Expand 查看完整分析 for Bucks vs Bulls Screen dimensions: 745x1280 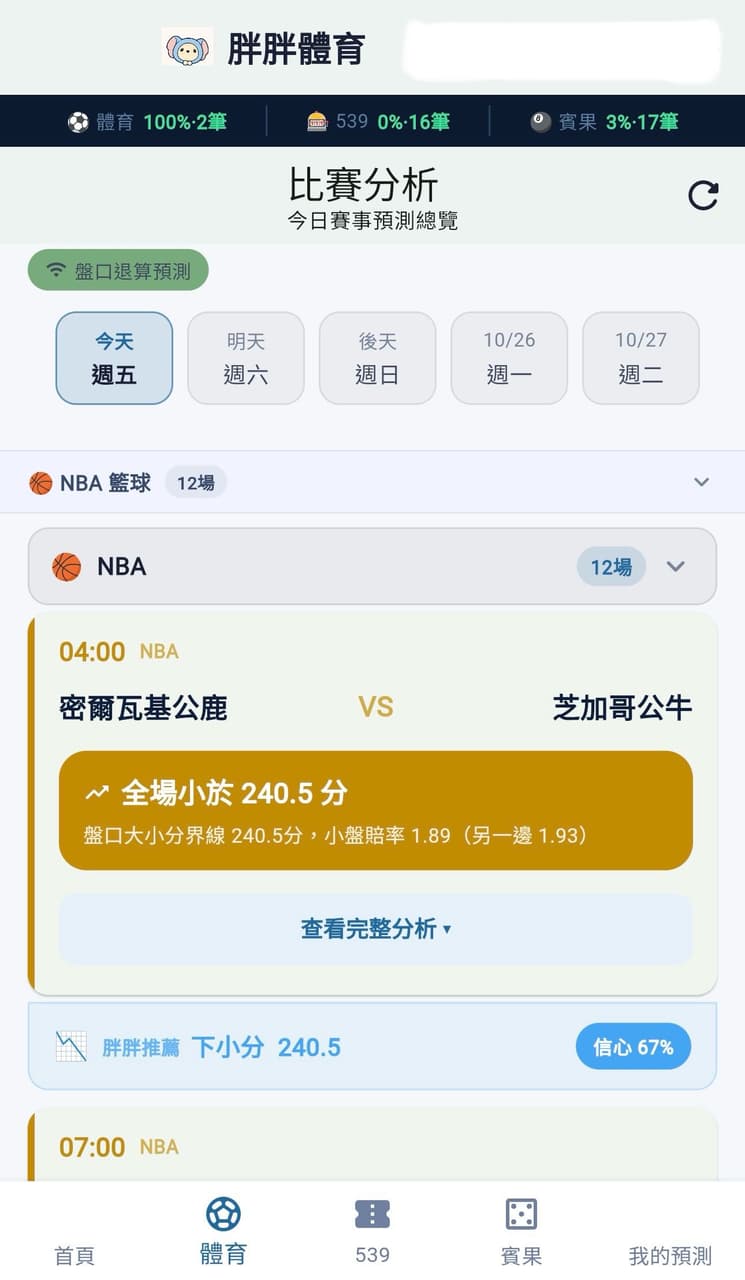tap(376, 929)
